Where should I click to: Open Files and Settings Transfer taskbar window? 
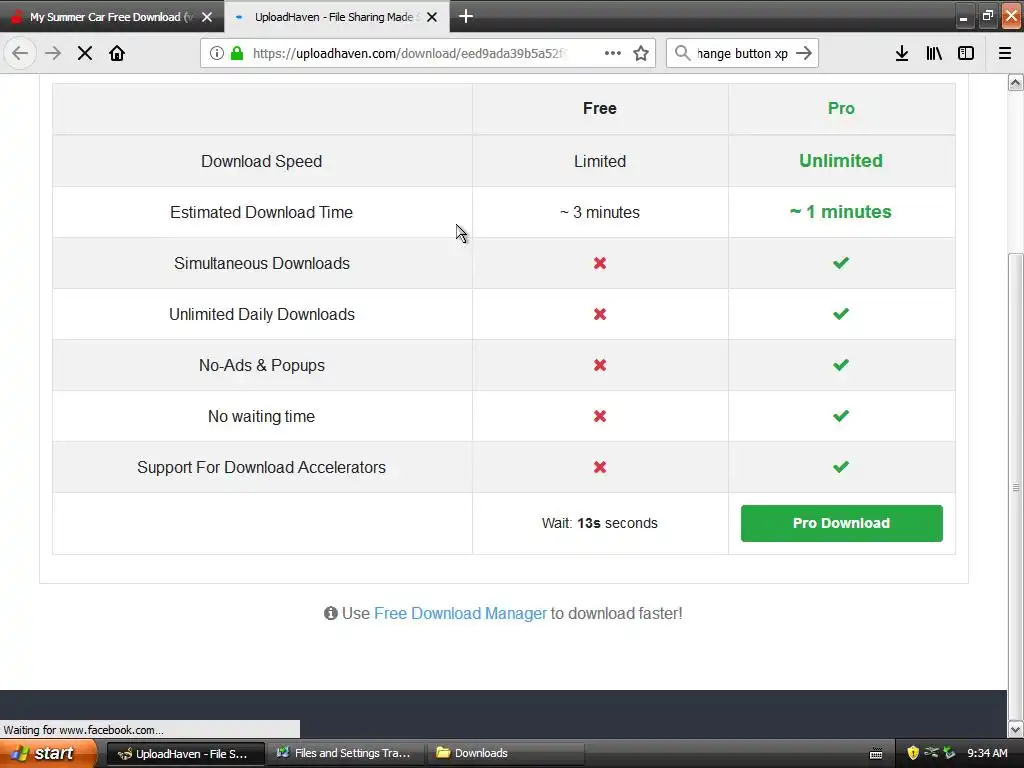tap(345, 754)
